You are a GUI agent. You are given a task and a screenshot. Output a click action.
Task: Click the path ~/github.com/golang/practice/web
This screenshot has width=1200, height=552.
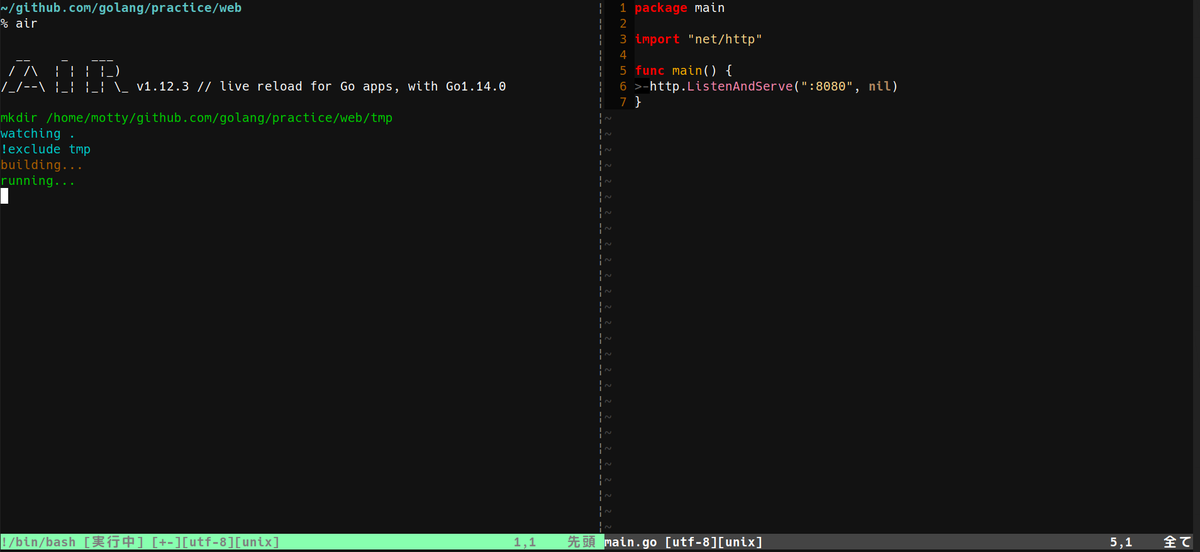point(121,8)
